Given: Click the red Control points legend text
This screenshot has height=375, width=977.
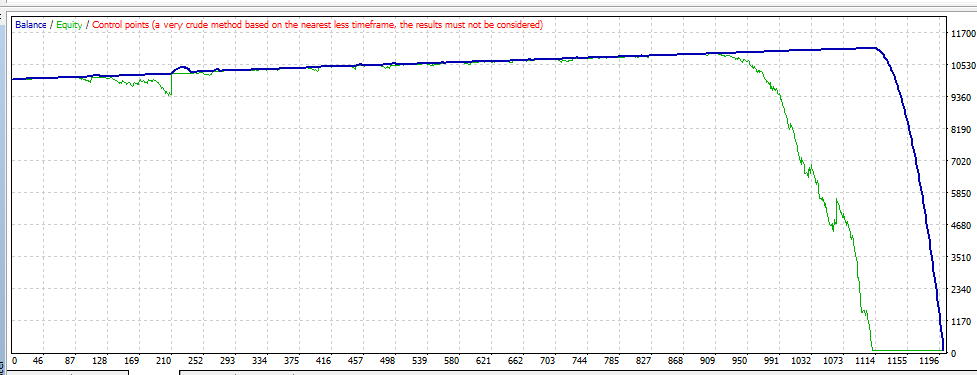Looking at the screenshot, I should tap(317, 25).
